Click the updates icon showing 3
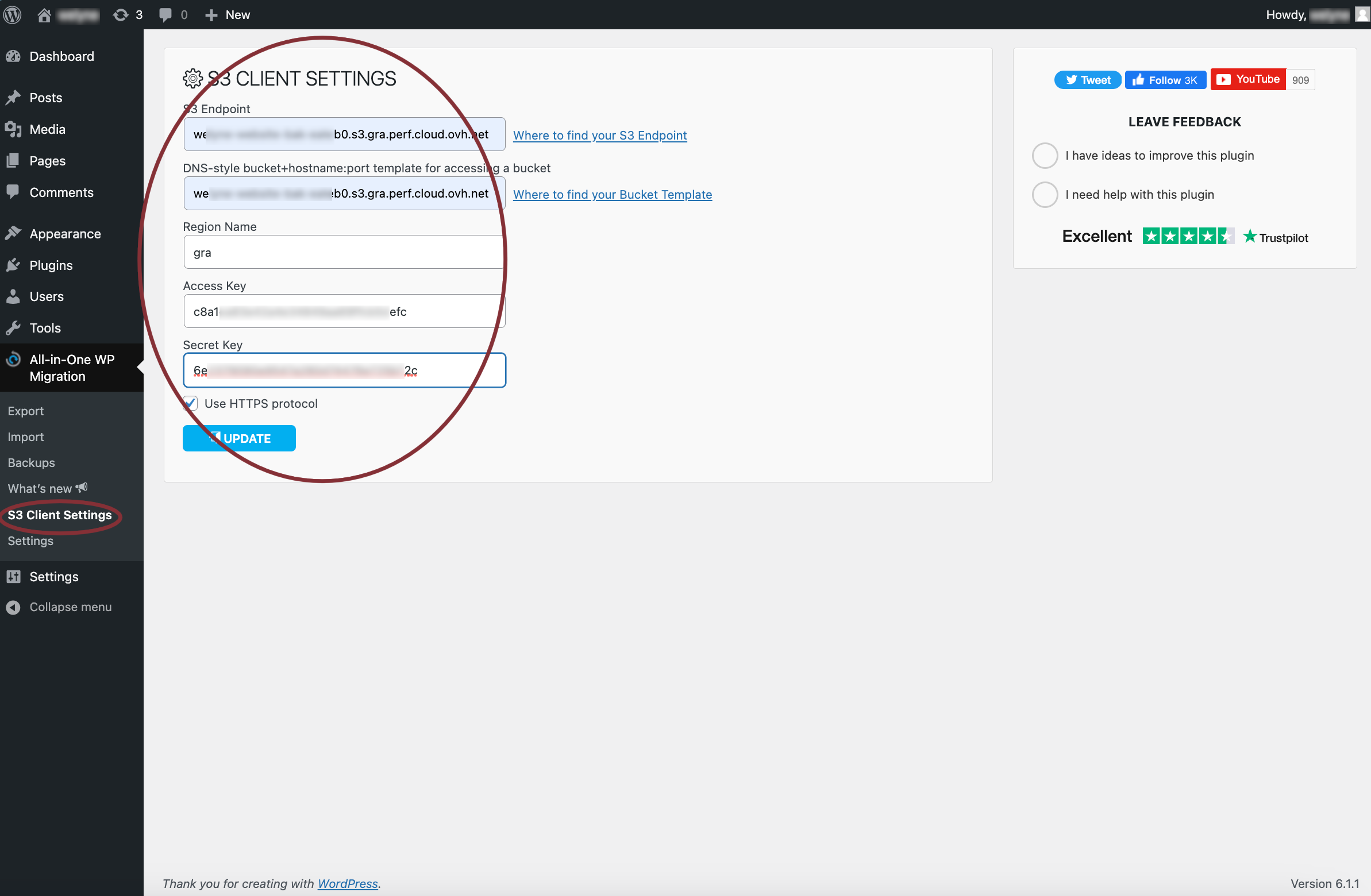 121,14
